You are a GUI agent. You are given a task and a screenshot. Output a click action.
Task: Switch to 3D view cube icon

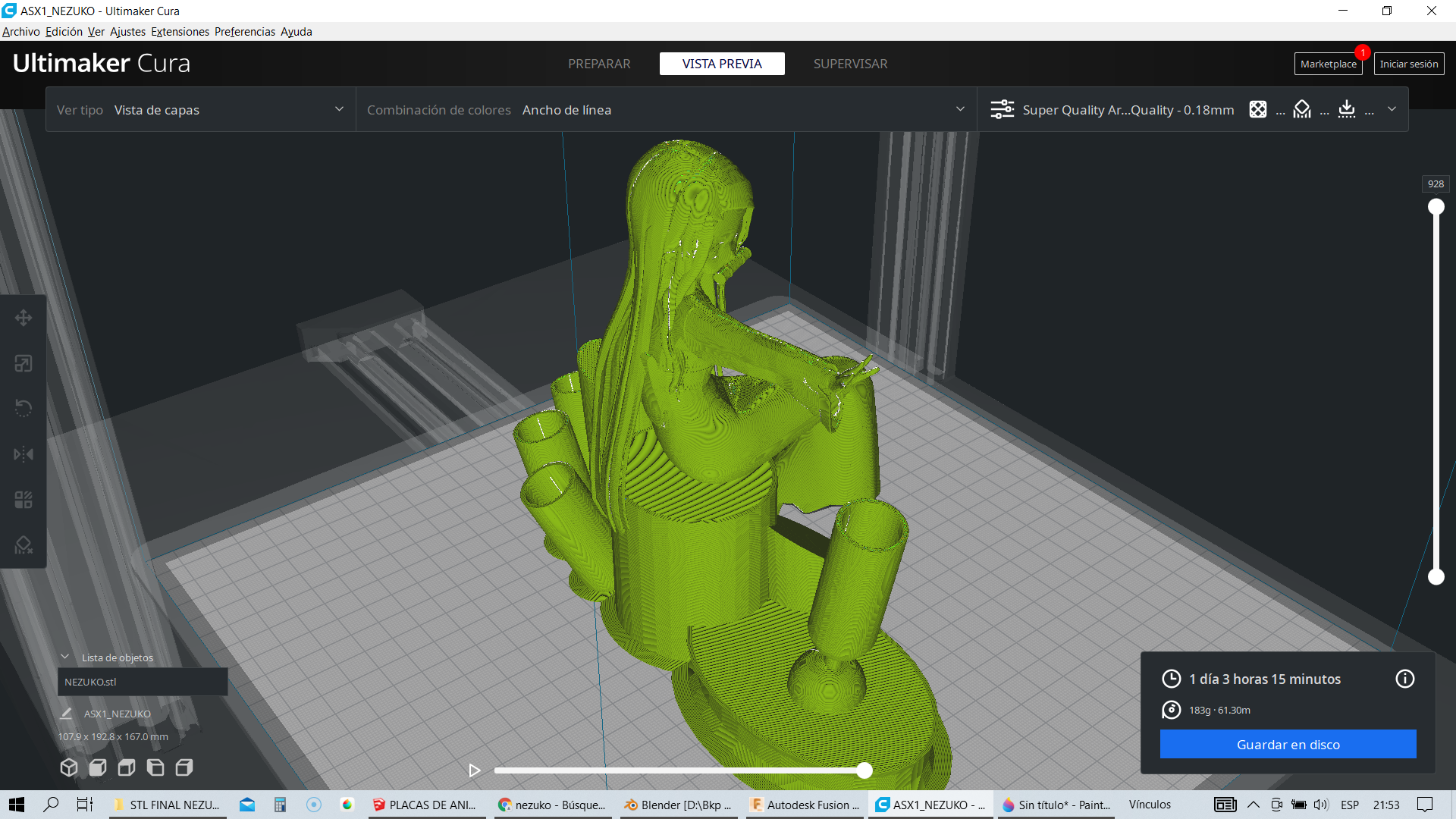[x=69, y=767]
